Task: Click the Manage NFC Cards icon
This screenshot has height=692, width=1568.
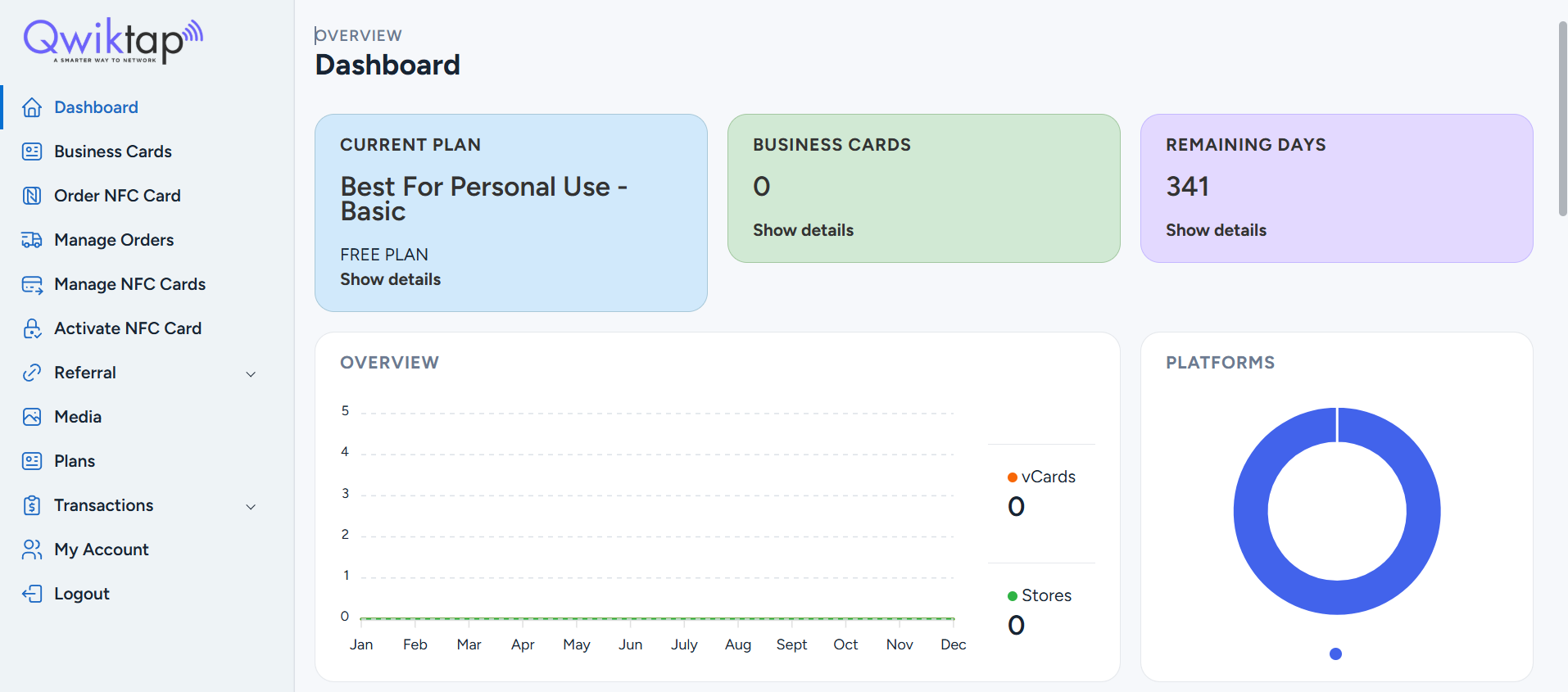Action: click(32, 284)
